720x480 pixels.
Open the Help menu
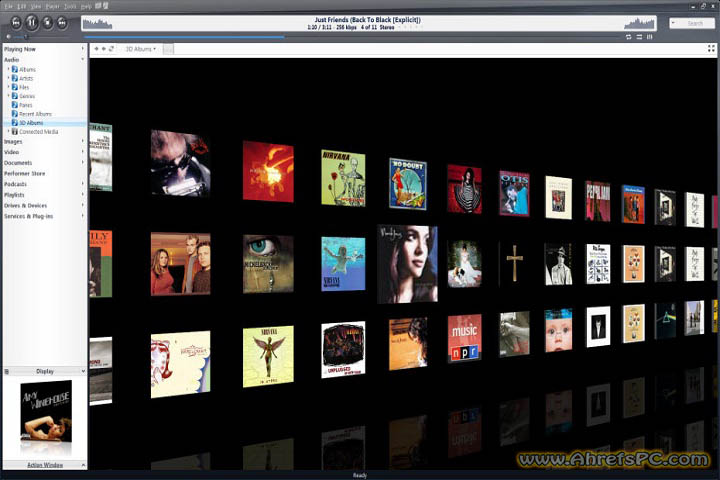[x=86, y=6]
